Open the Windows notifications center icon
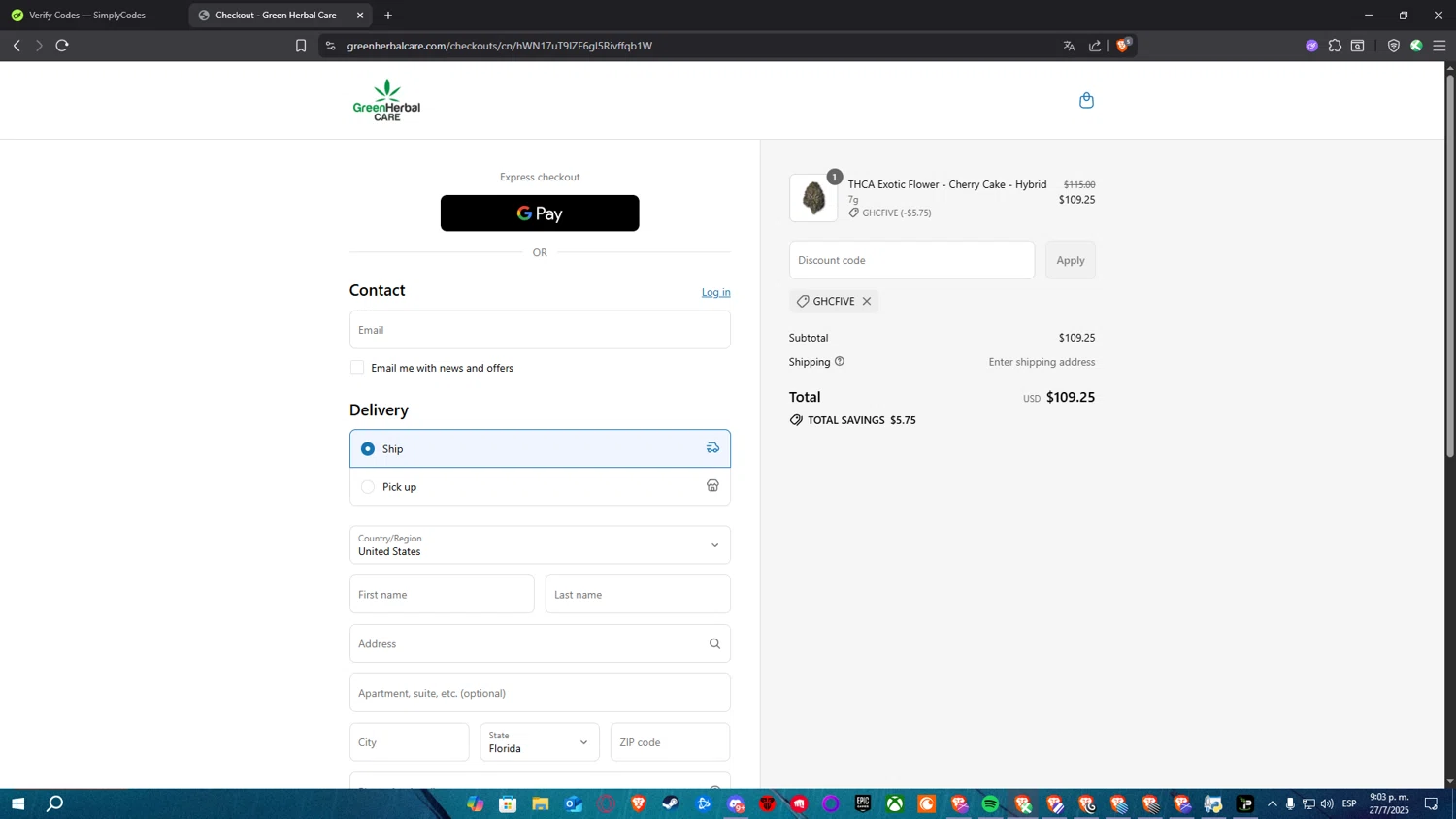The image size is (1456, 819). click(1431, 803)
